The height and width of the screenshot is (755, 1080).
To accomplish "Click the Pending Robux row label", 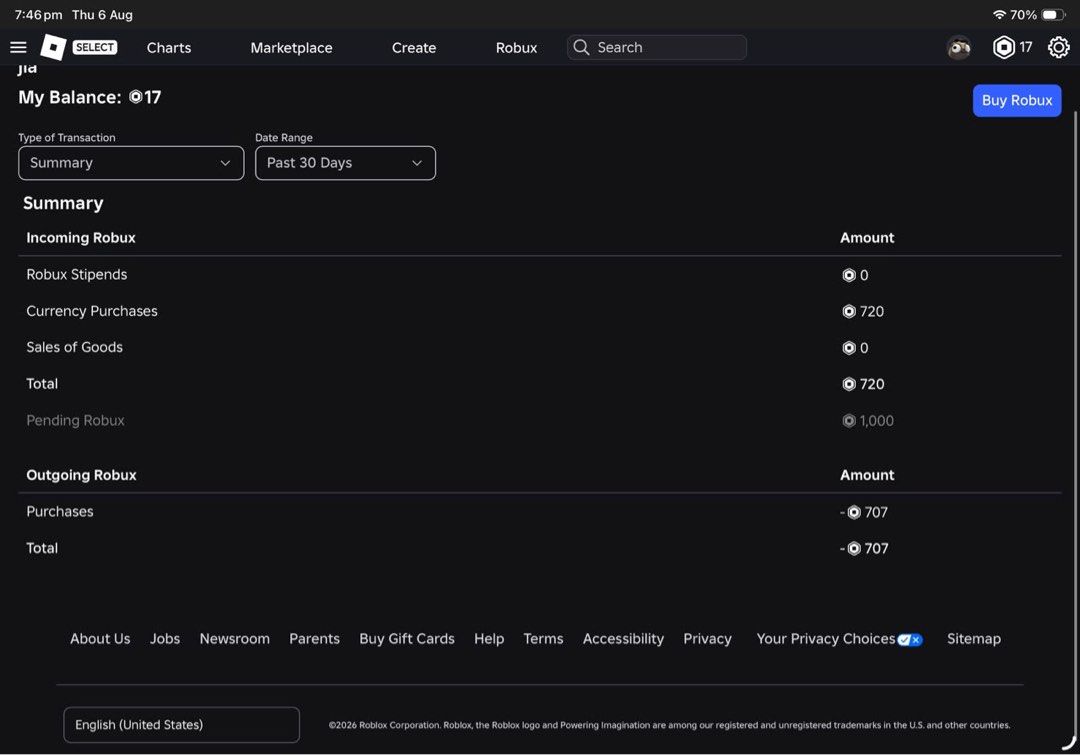I will [x=75, y=420].
